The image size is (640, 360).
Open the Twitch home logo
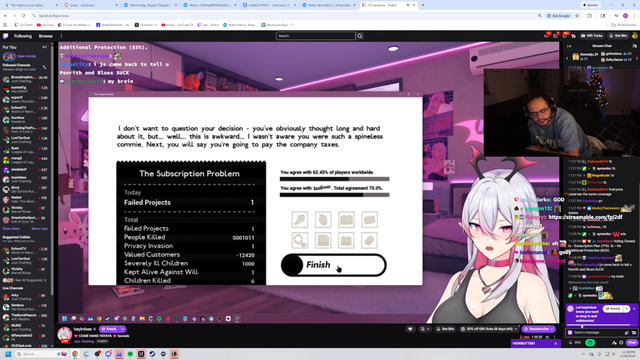6,36
